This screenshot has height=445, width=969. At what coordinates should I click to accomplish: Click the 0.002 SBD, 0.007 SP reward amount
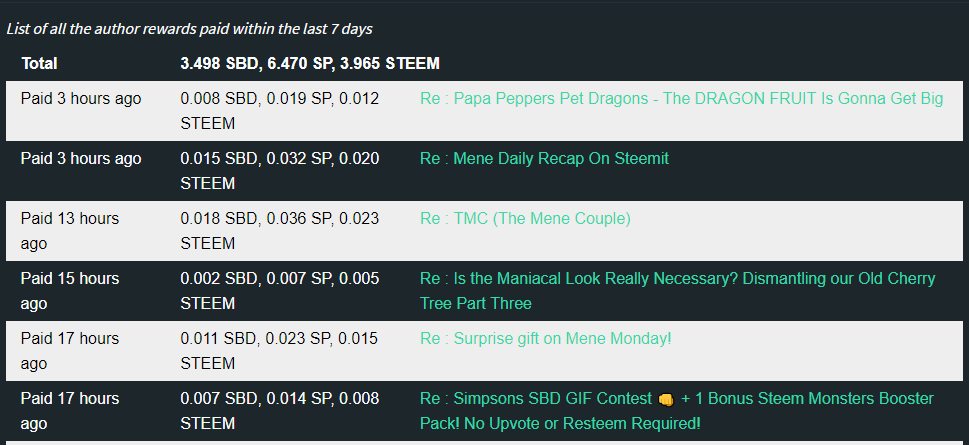coord(280,291)
